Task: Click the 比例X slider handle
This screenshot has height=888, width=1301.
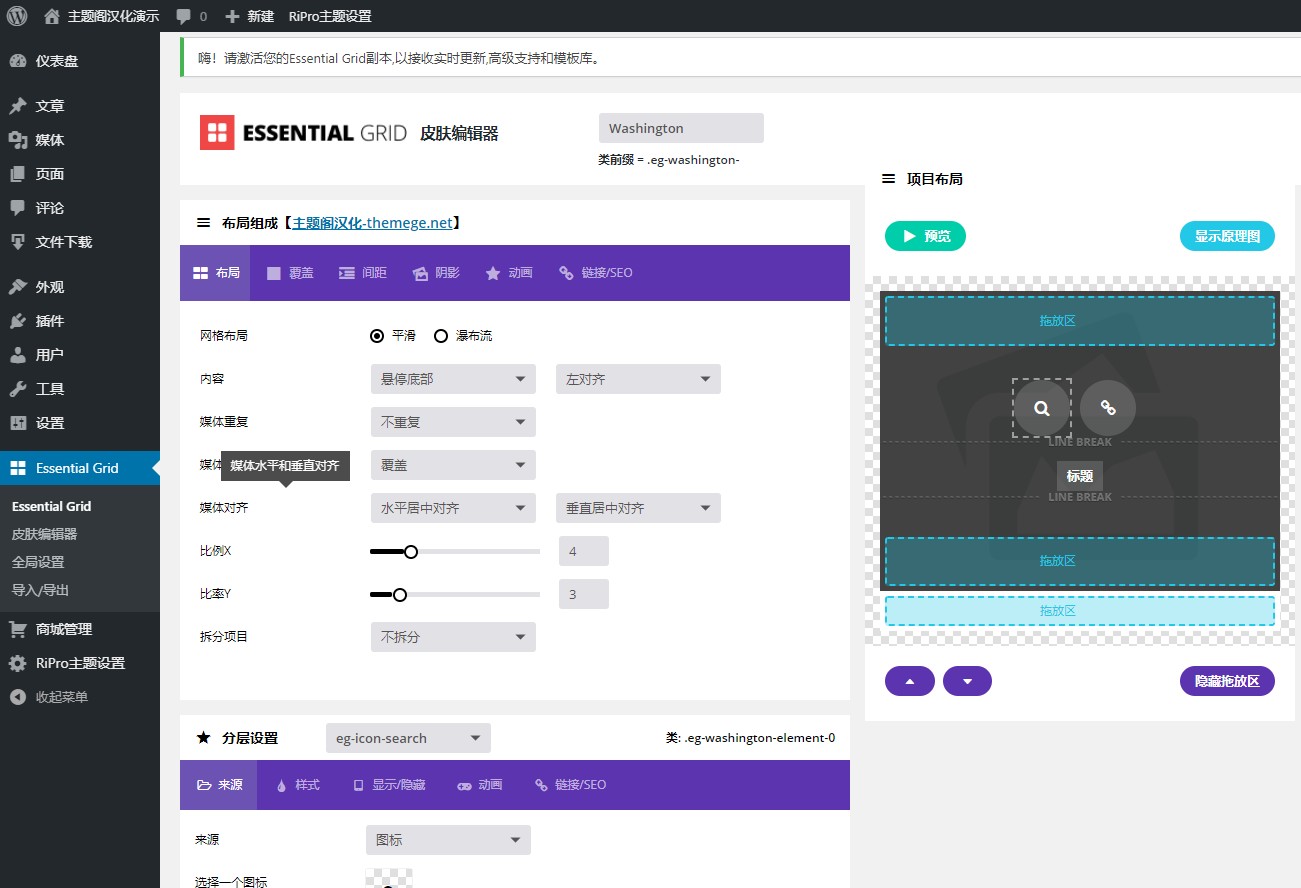Action: [410, 551]
